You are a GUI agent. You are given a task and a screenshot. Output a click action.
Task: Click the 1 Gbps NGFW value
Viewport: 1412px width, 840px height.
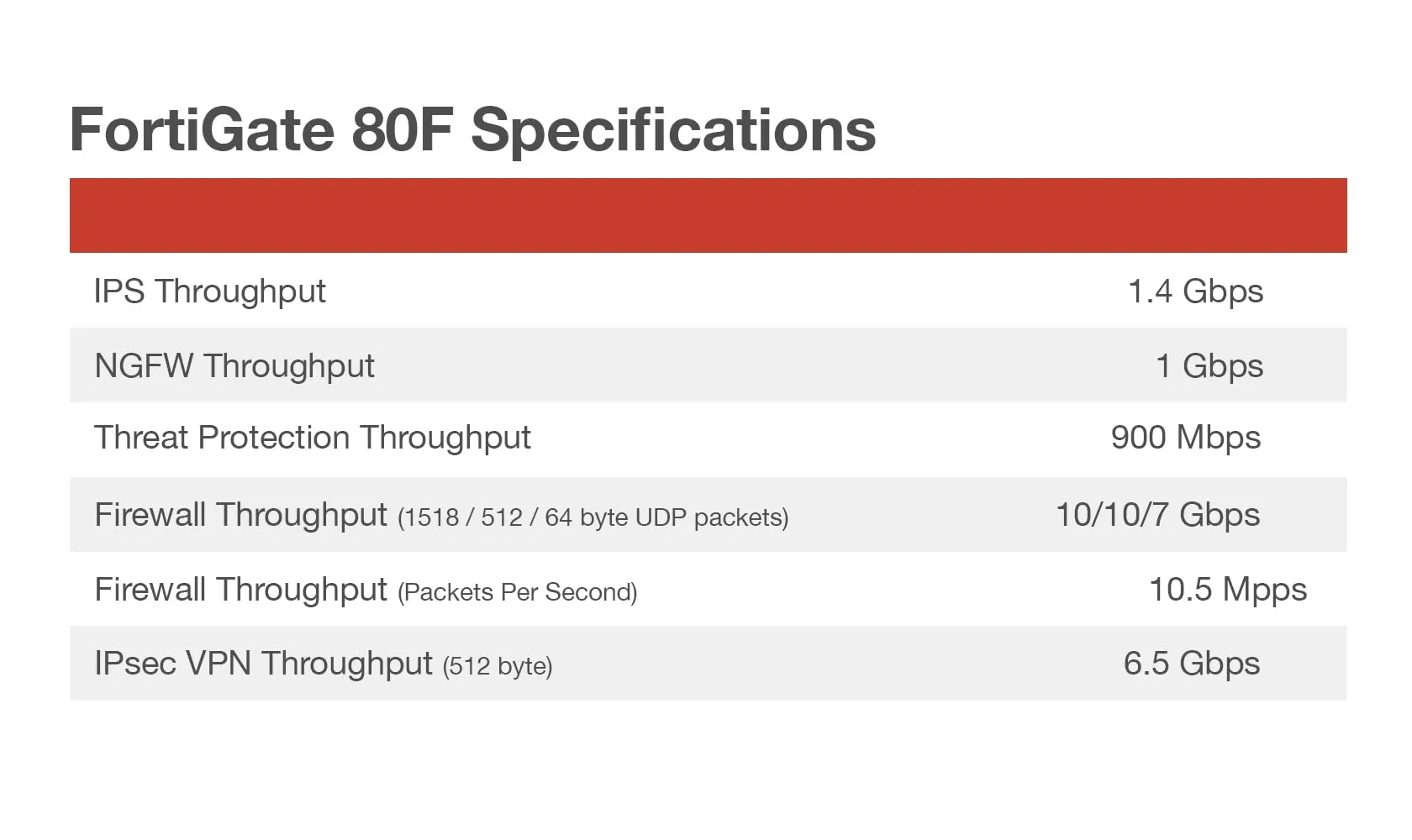1209,366
